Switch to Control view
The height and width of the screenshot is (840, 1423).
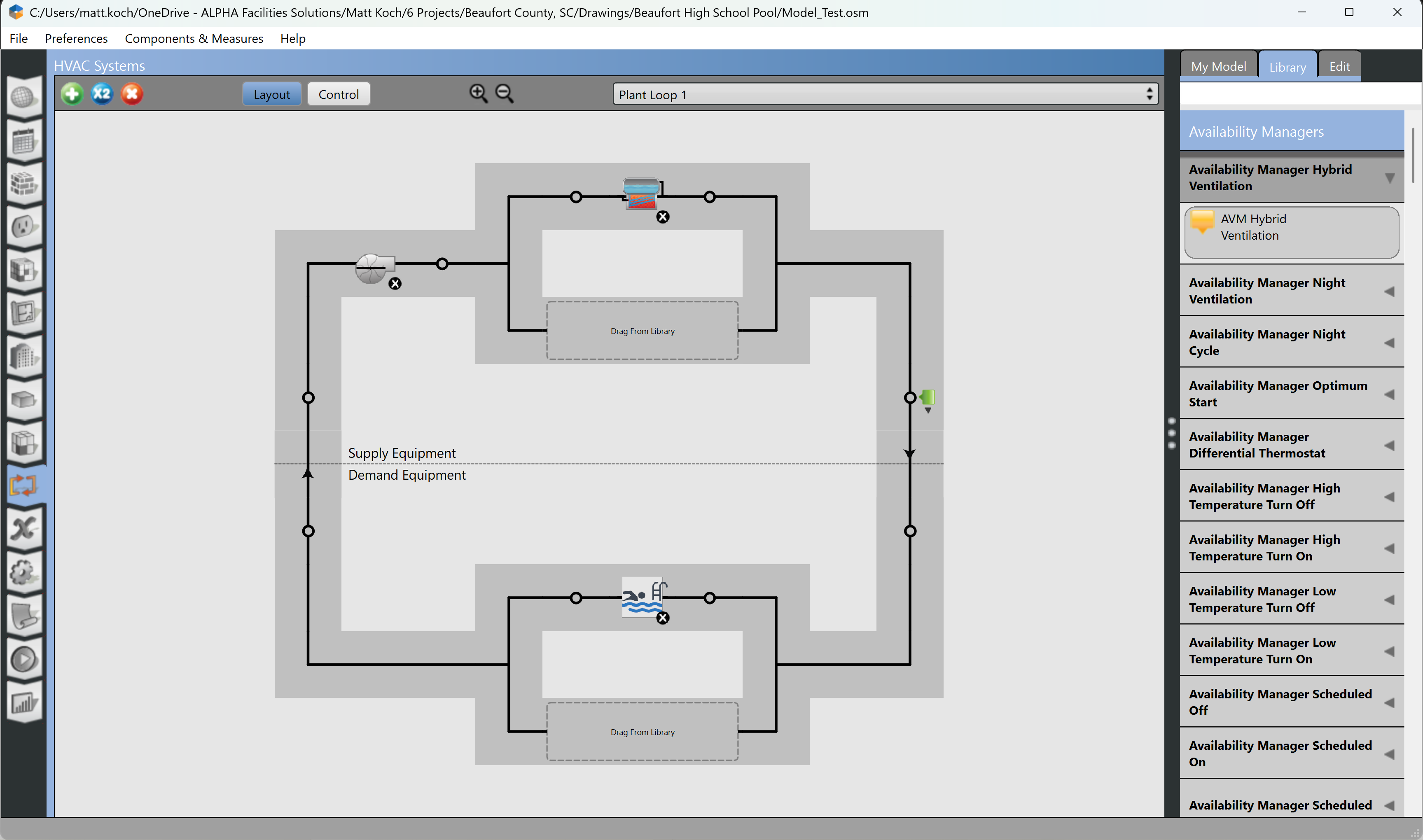click(339, 94)
